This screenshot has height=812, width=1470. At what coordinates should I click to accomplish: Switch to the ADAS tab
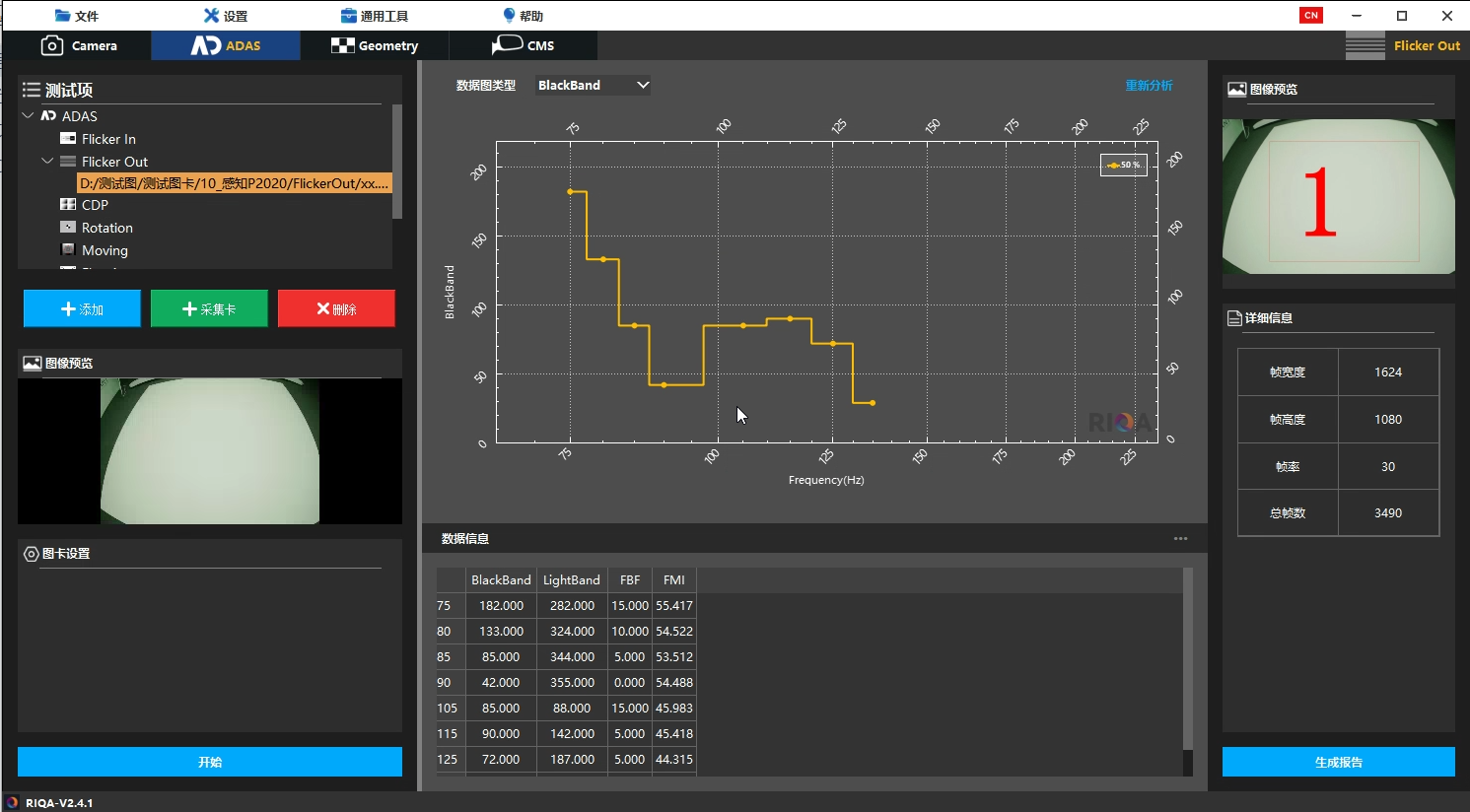click(226, 45)
